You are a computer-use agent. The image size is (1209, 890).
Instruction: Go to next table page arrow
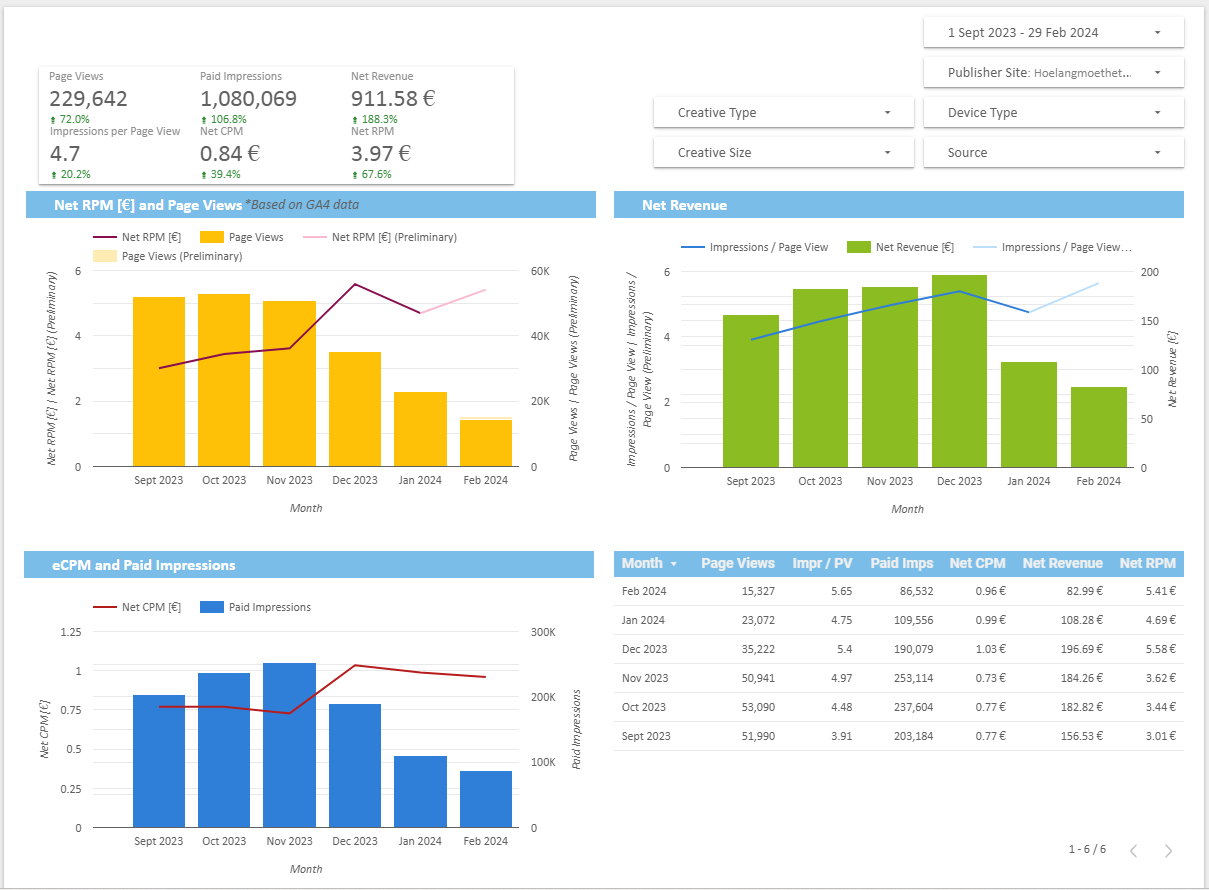click(x=1168, y=851)
